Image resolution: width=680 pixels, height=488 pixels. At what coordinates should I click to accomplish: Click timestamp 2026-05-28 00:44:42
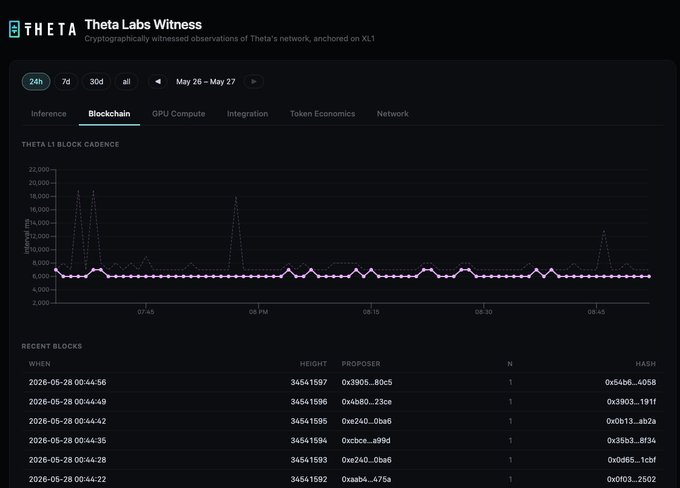(x=68, y=421)
